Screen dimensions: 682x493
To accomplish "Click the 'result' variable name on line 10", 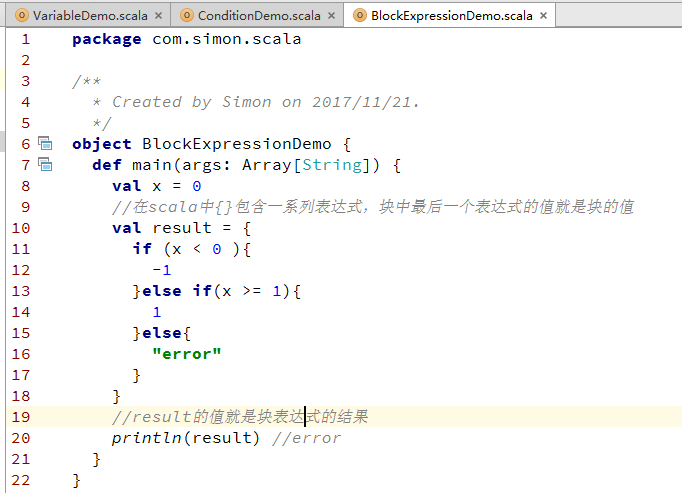I will (182, 228).
